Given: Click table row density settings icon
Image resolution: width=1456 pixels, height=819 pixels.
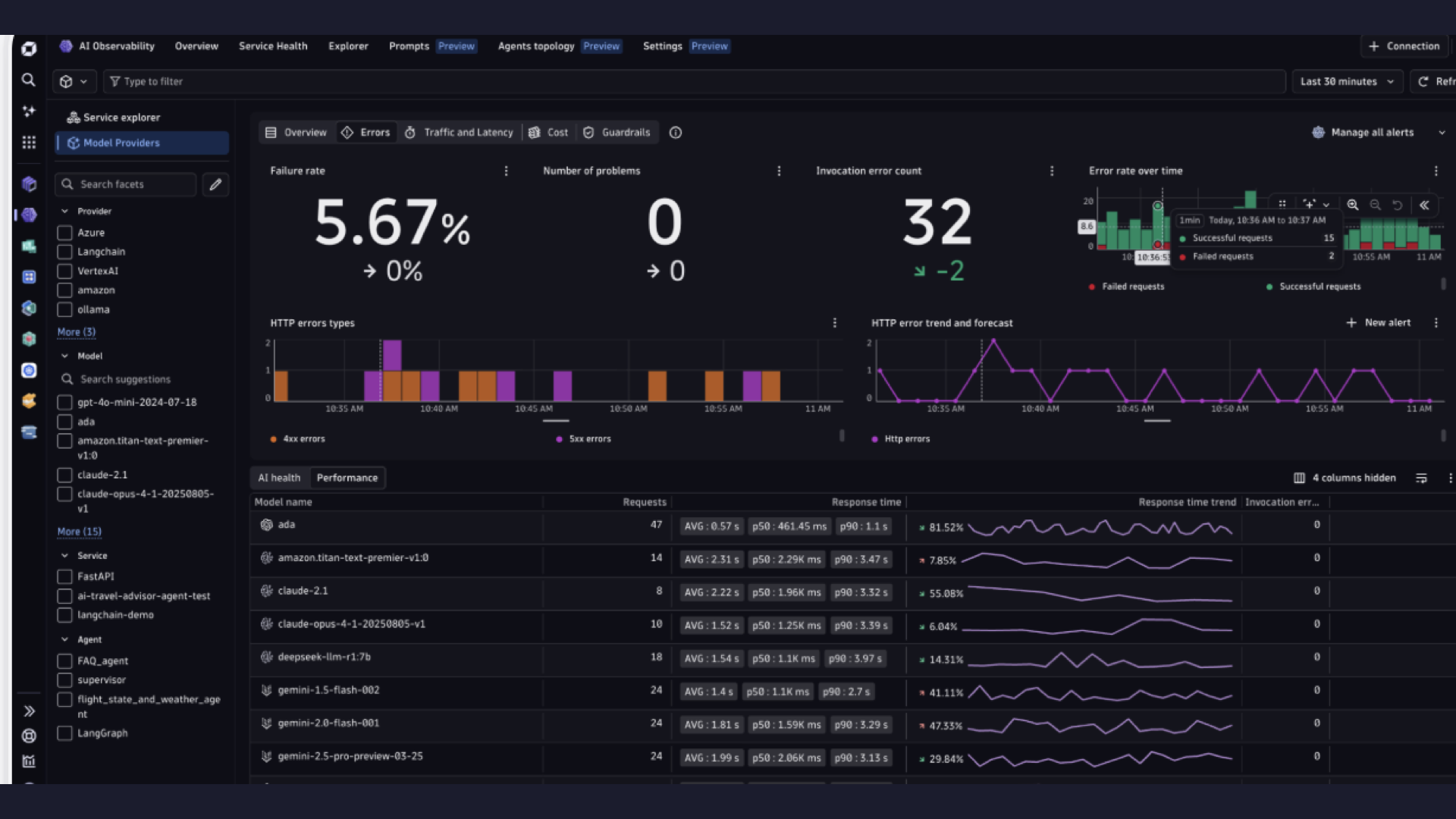Looking at the screenshot, I should [1422, 479].
